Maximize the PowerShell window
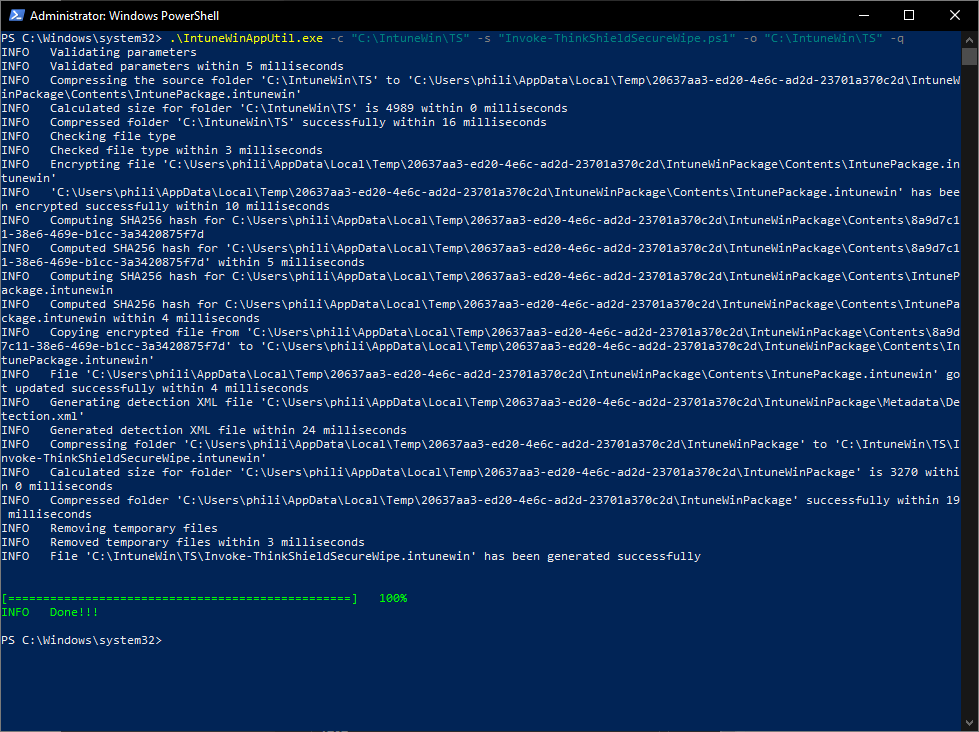Screen dimensions: 979x732 coord(909,15)
